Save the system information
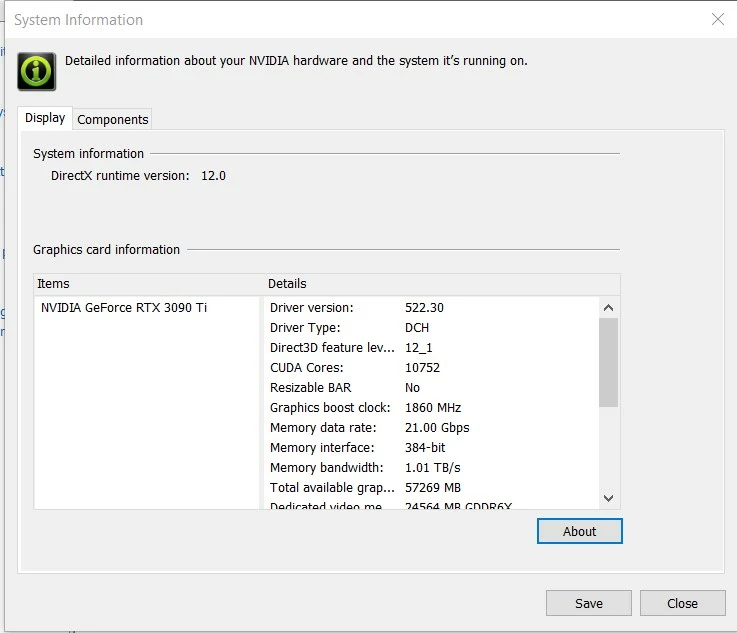The image size is (737, 633). (x=588, y=603)
